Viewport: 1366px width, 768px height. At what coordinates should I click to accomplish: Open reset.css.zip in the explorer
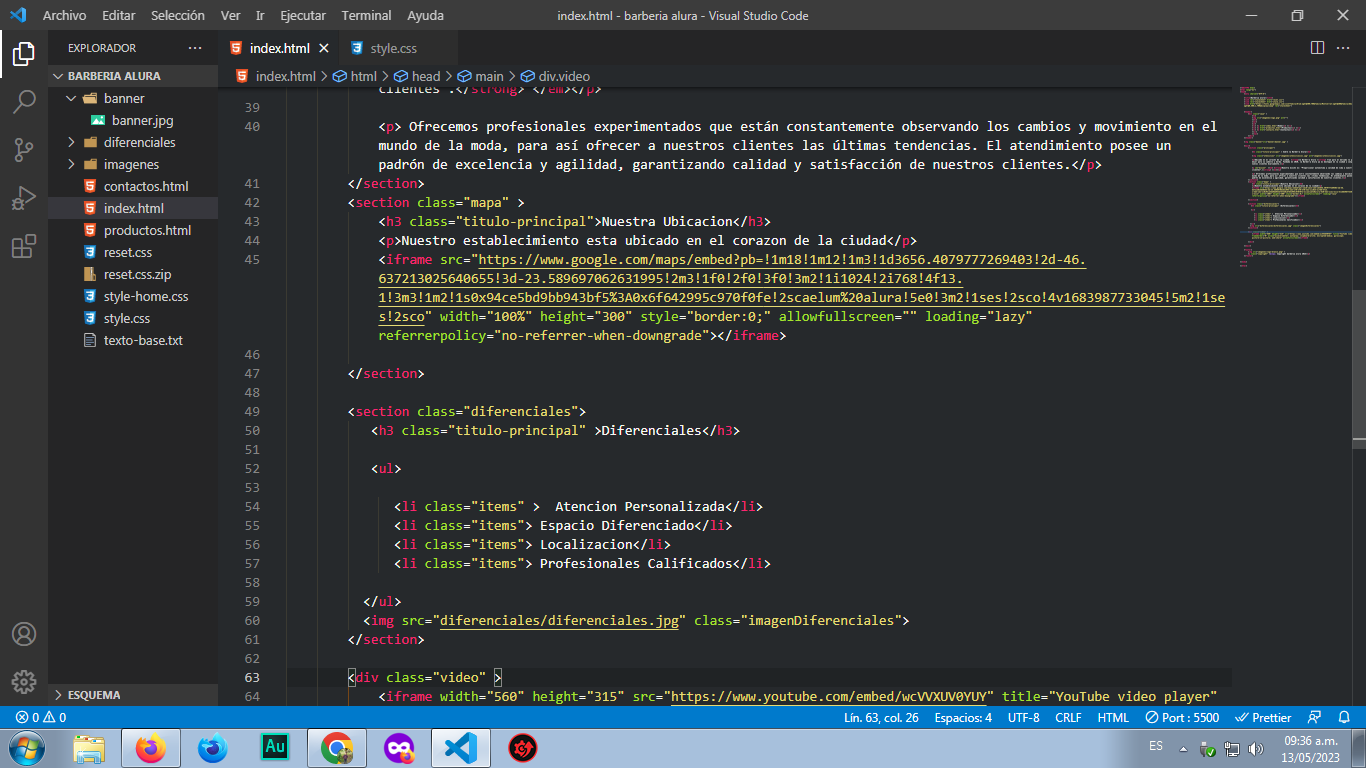(133, 274)
